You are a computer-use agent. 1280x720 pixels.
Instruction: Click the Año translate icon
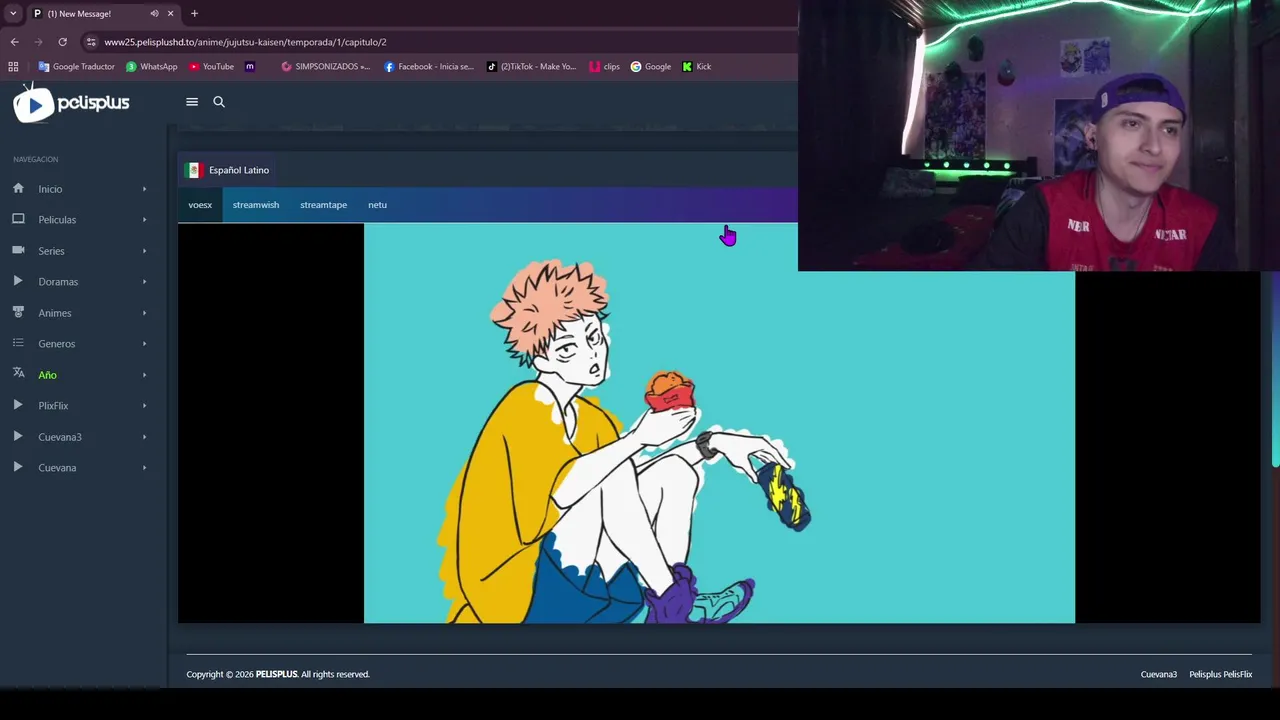pos(18,373)
